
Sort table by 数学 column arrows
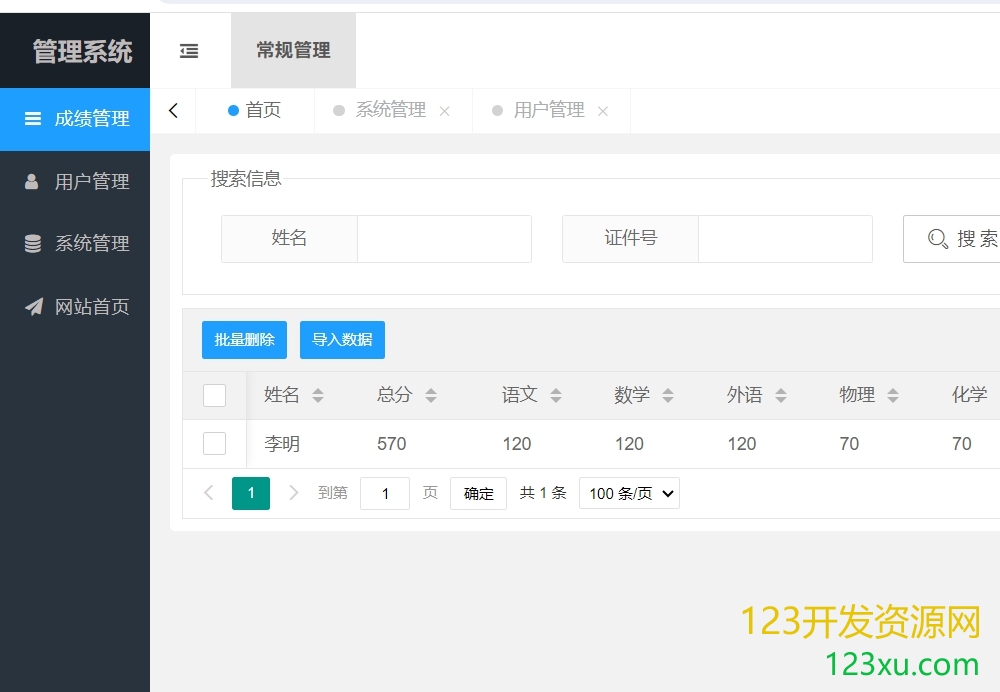(x=668, y=396)
